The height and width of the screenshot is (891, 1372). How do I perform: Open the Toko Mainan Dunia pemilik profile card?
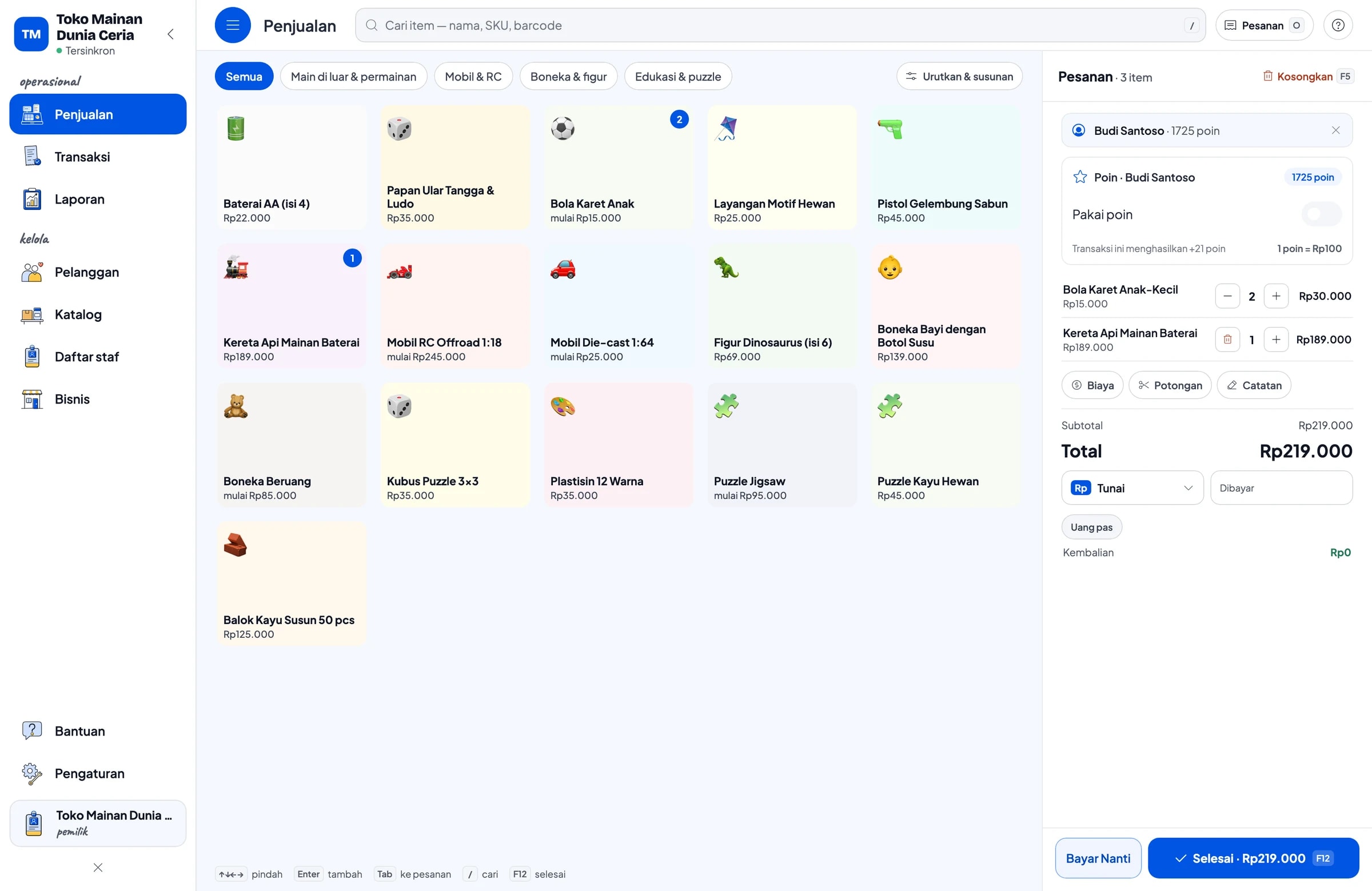pyautogui.click(x=98, y=823)
